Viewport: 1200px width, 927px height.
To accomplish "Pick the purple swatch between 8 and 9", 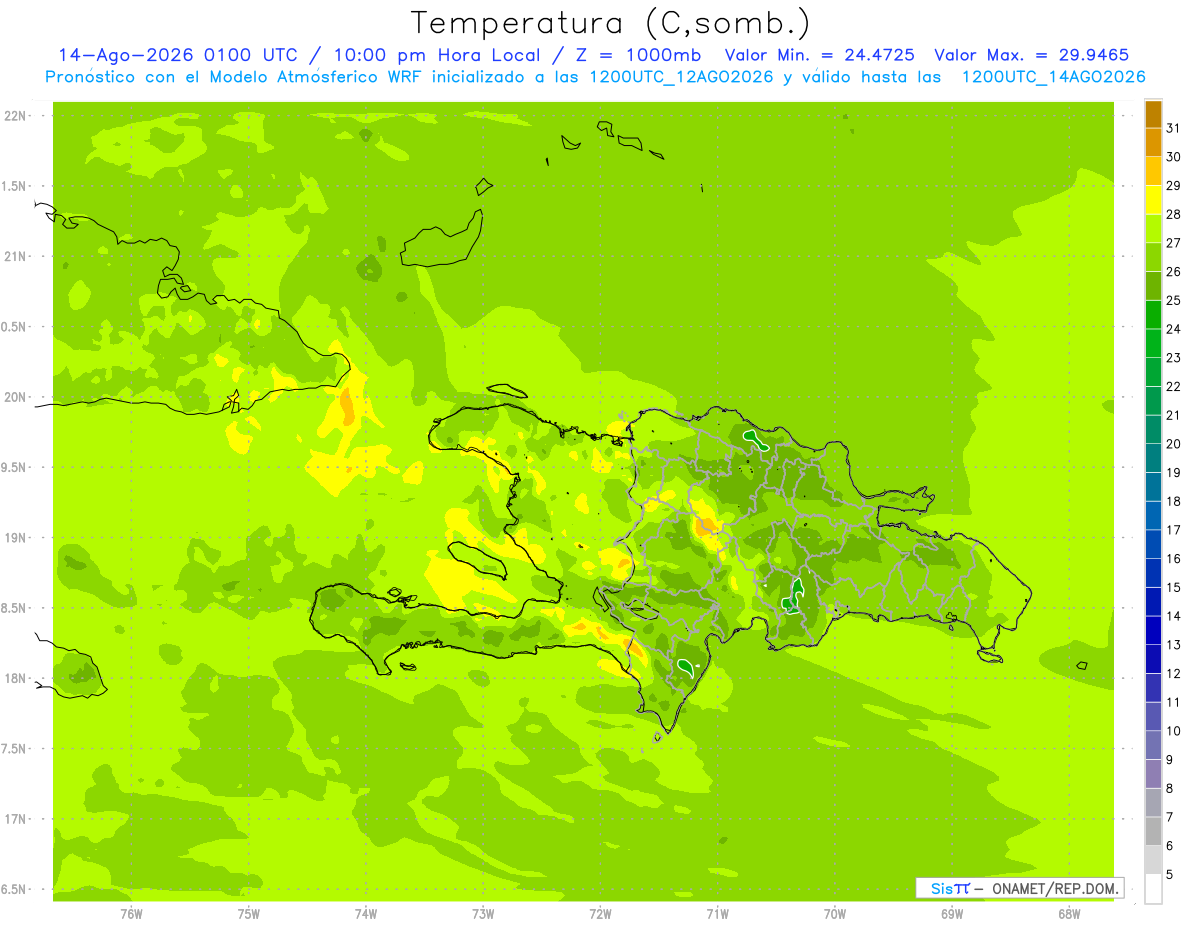I will [1153, 774].
